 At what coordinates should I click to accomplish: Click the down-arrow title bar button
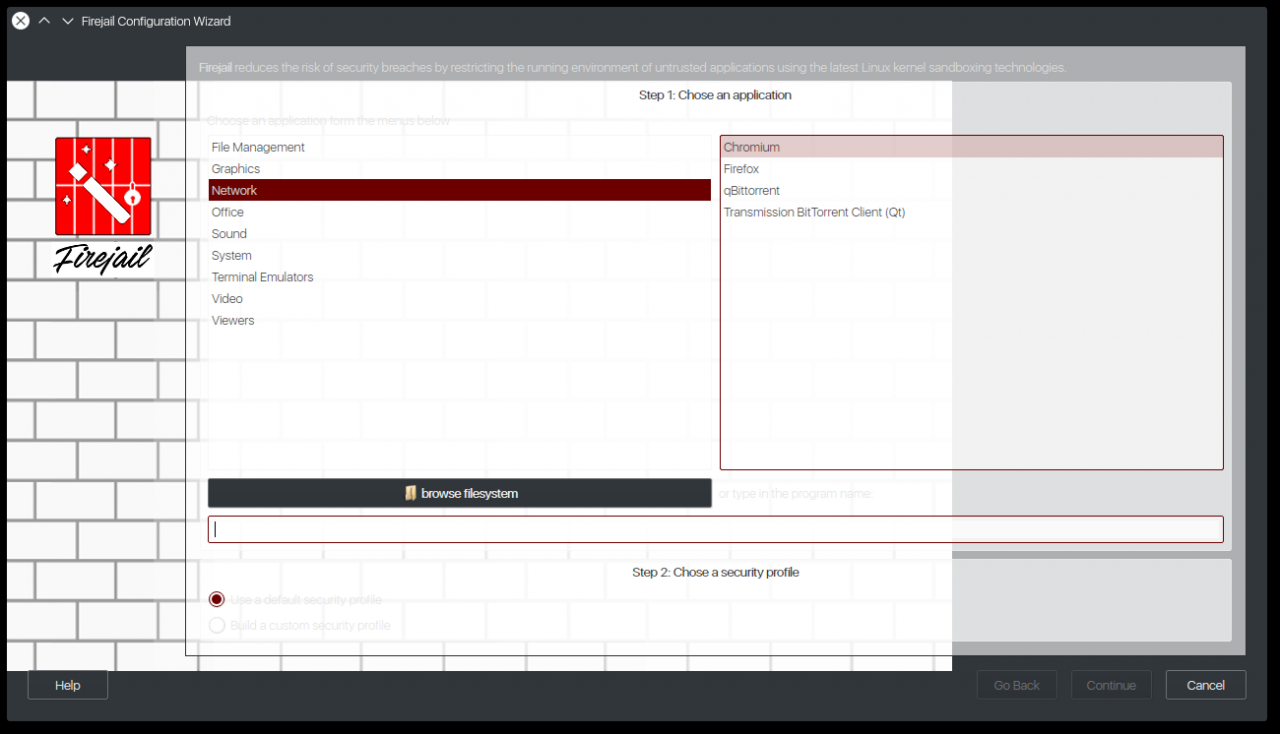(x=68, y=21)
